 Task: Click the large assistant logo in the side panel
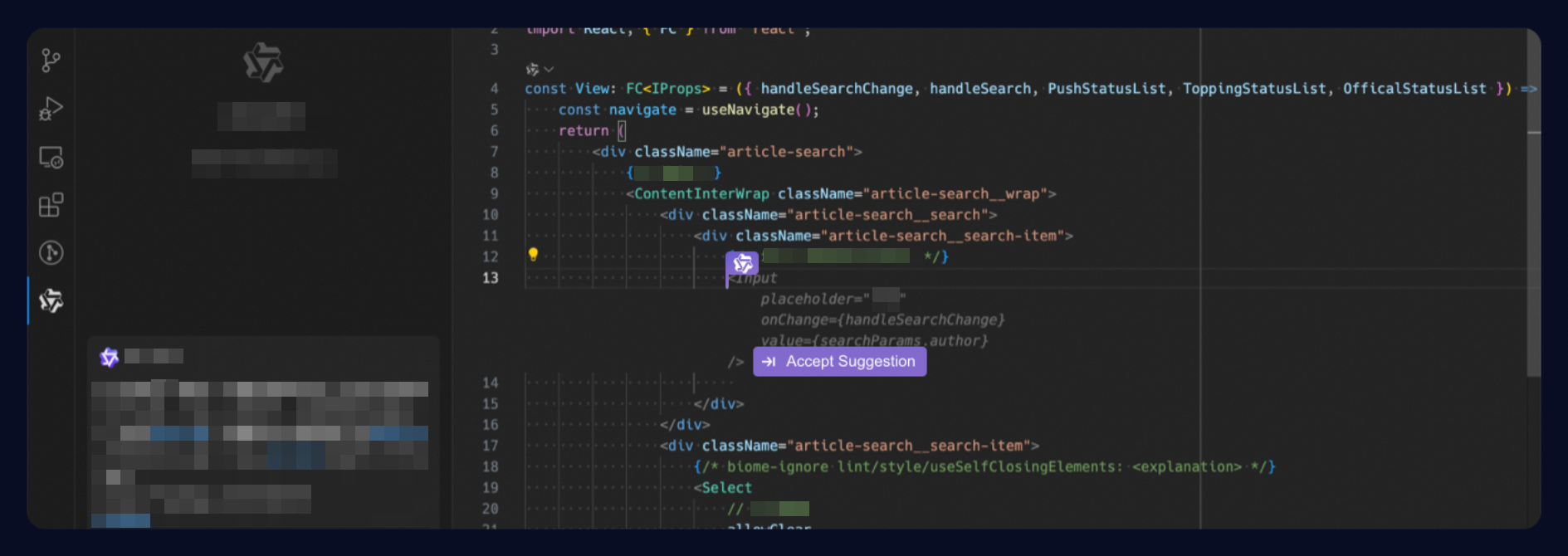[x=263, y=63]
